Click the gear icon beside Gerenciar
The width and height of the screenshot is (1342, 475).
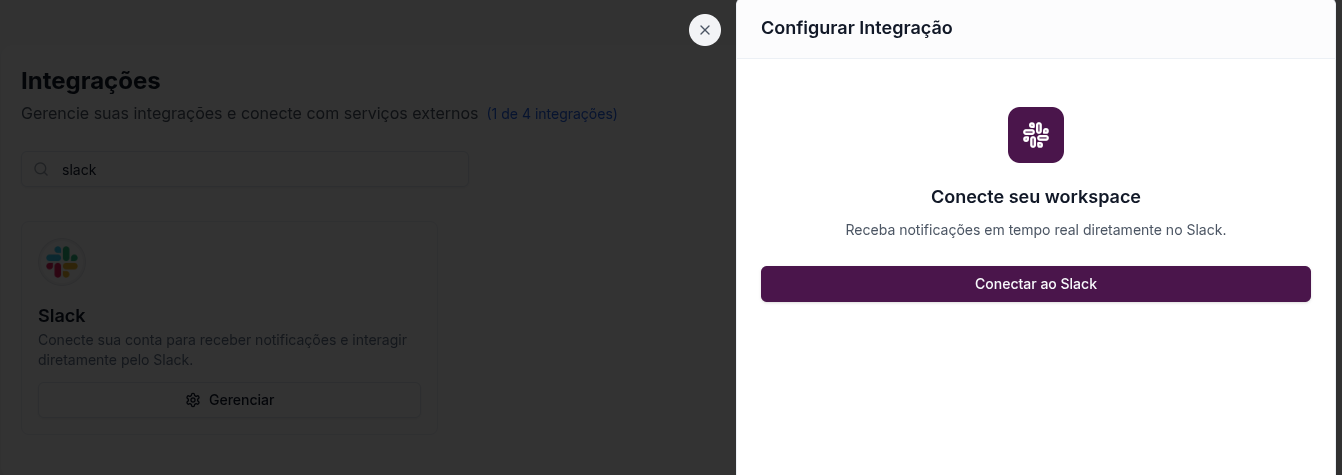[x=193, y=400]
